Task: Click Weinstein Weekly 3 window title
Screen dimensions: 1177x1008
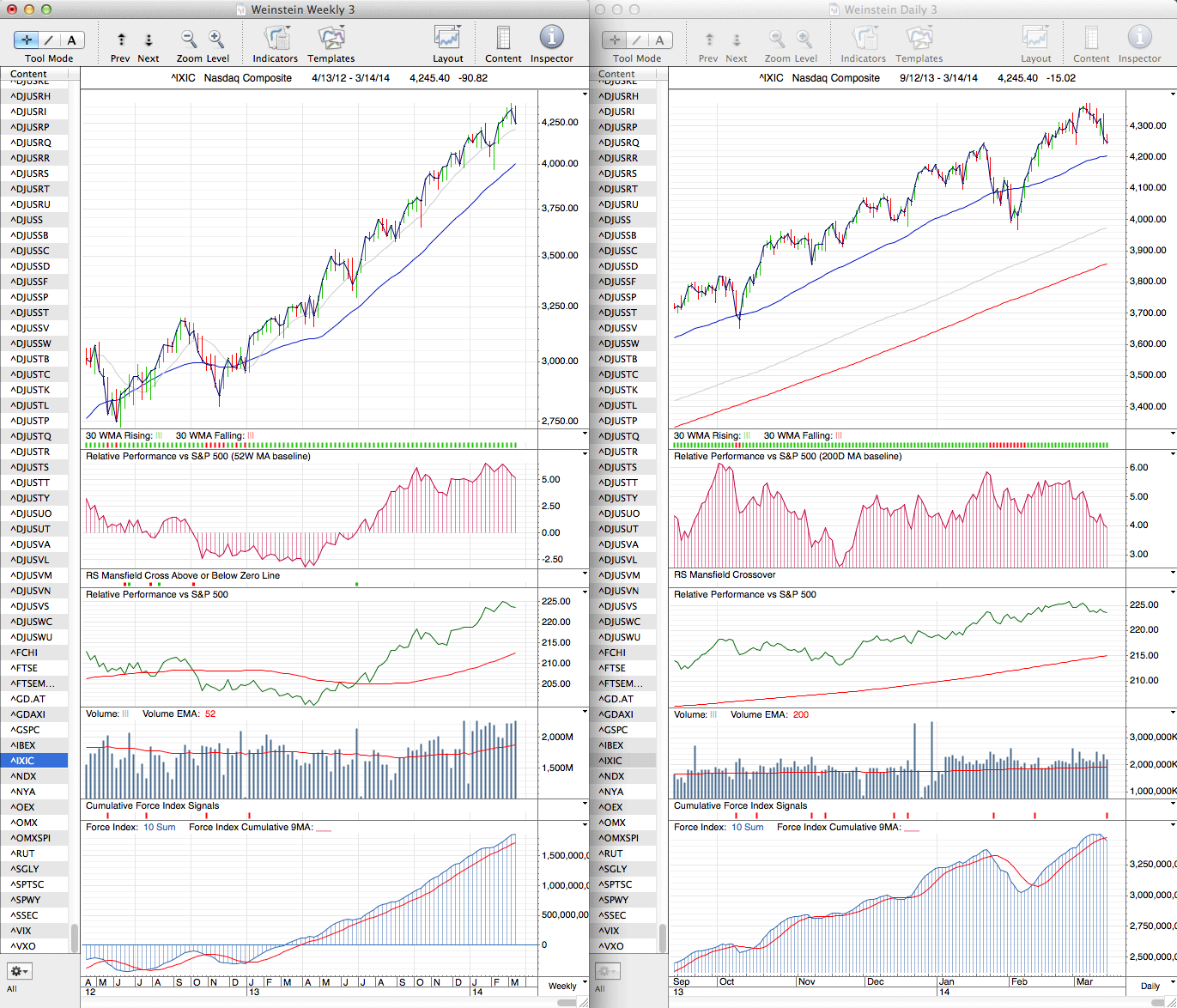Action: [302, 9]
